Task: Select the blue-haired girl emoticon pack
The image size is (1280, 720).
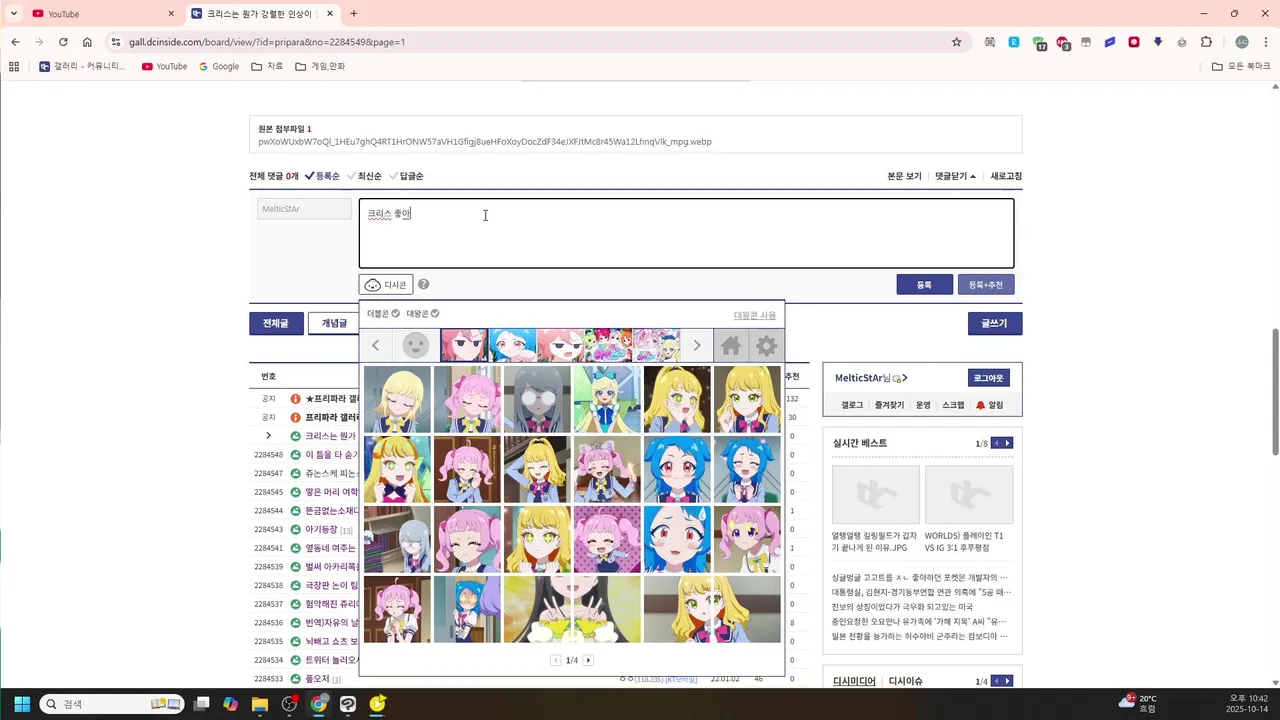Action: [x=512, y=346]
